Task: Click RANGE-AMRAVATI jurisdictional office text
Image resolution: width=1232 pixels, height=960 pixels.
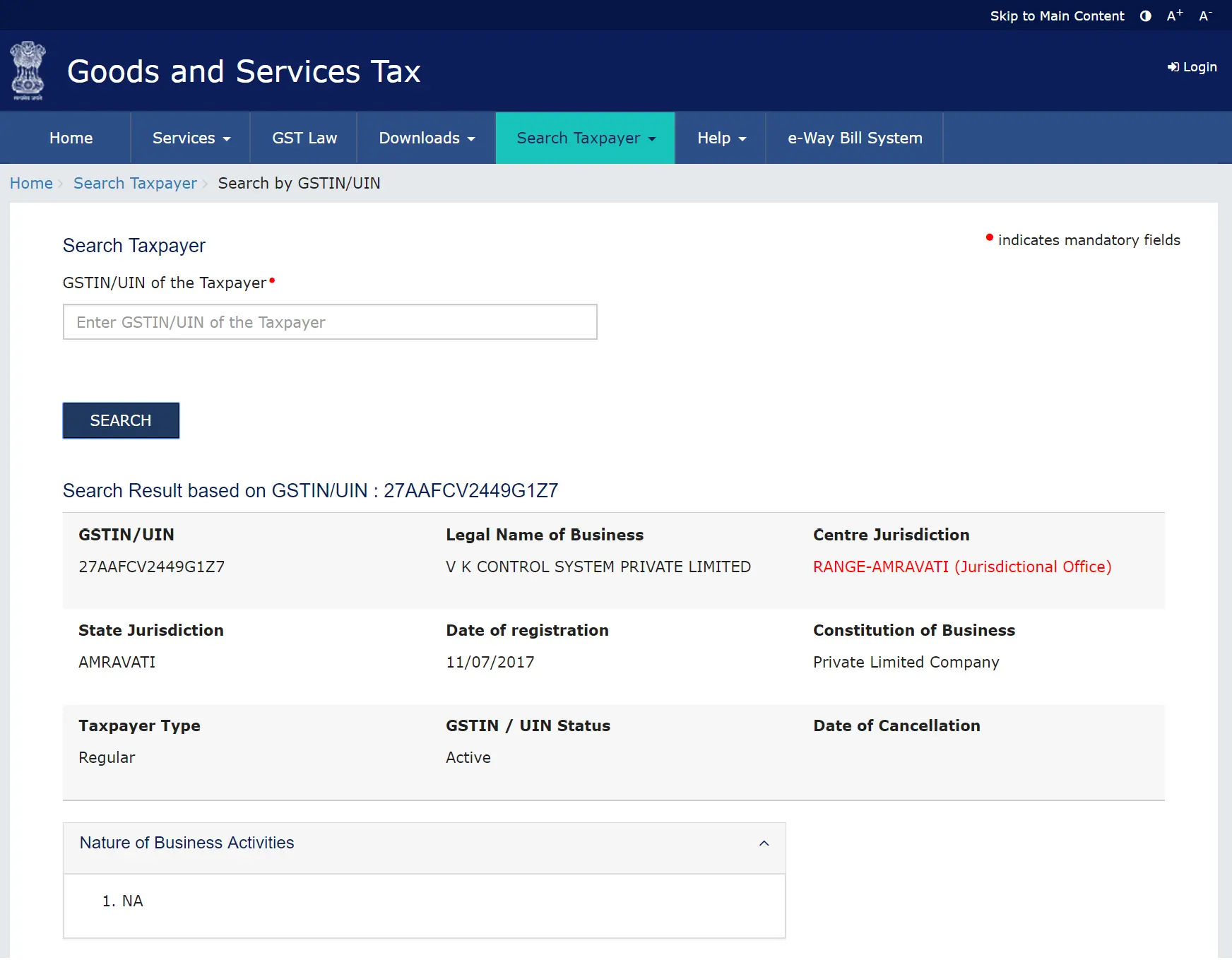Action: point(961,567)
